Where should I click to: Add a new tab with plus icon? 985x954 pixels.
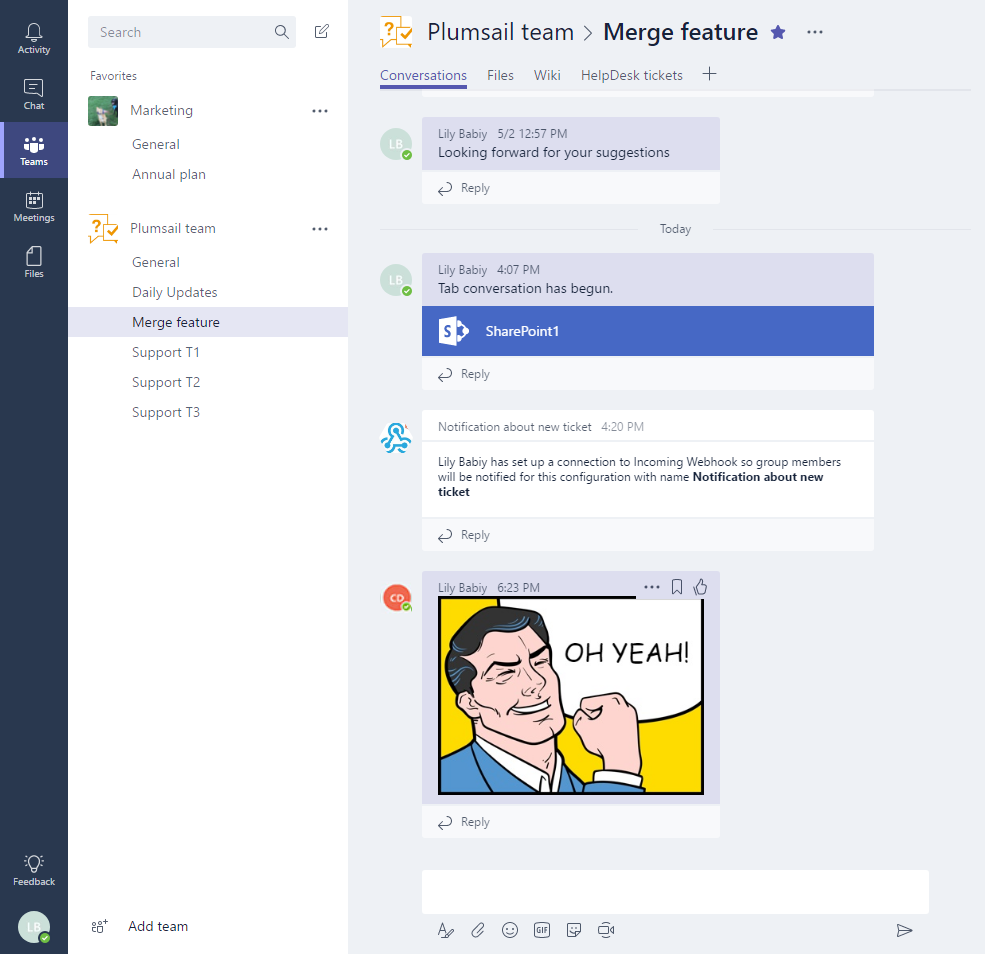[x=709, y=74]
